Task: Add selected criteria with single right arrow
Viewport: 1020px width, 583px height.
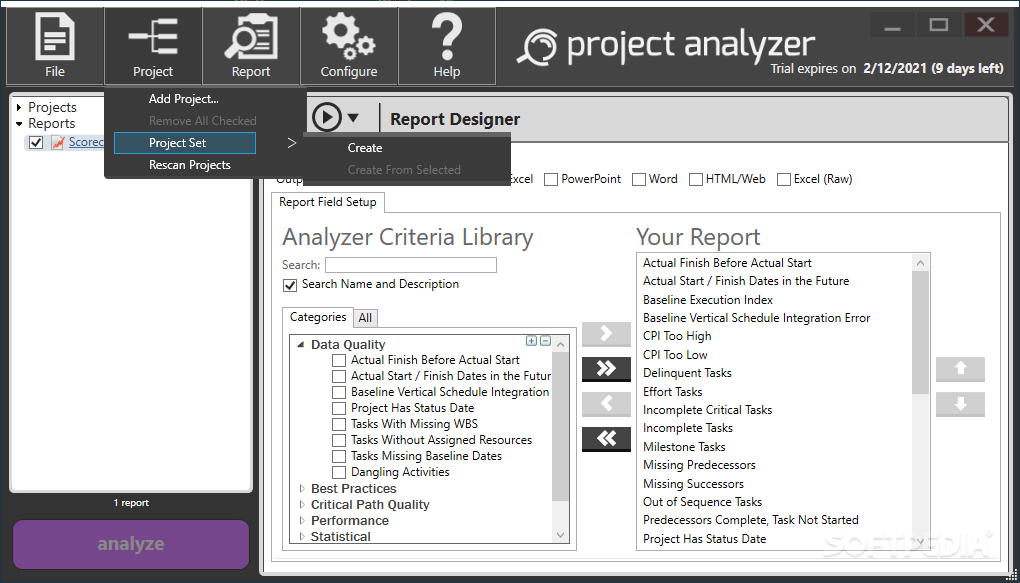Action: 606,334
